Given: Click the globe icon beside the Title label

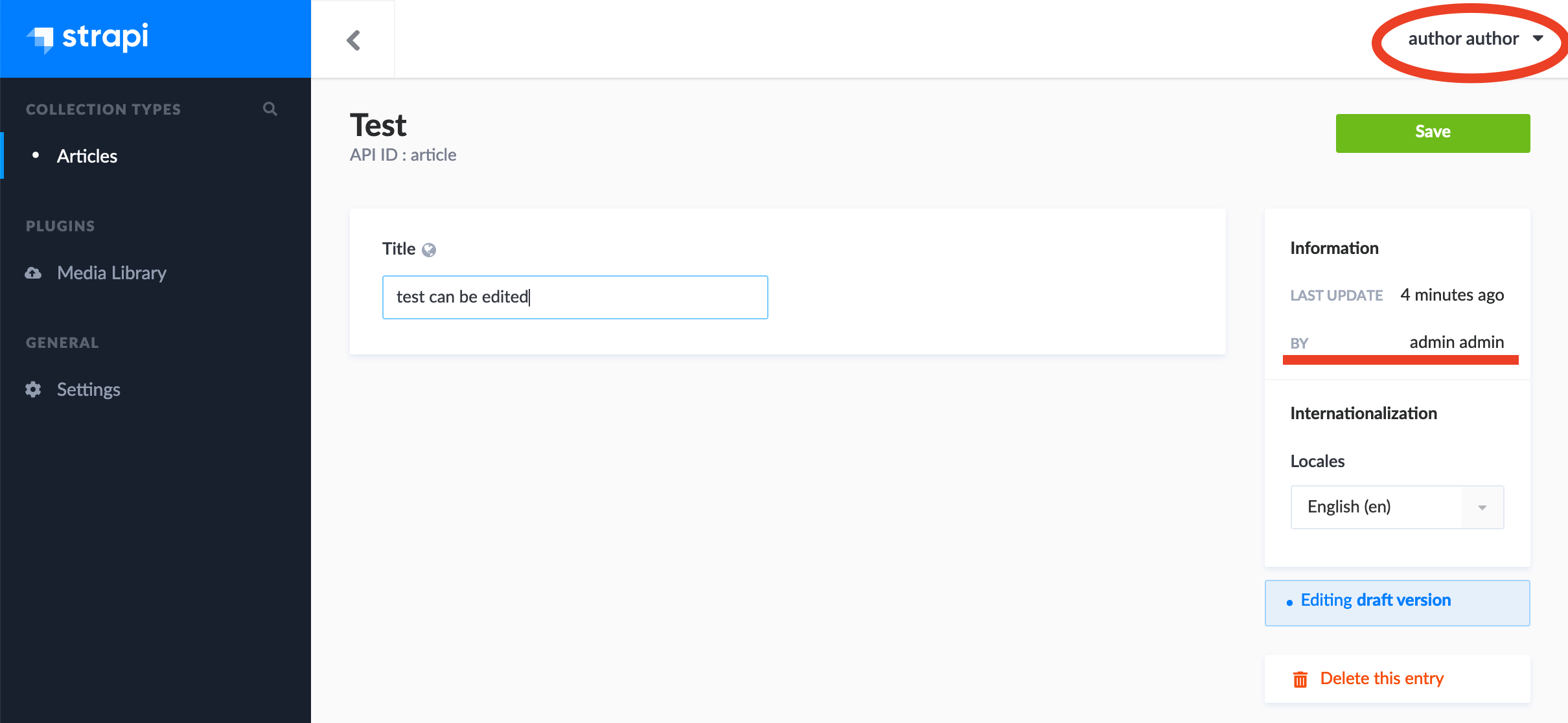Looking at the screenshot, I should coord(428,249).
